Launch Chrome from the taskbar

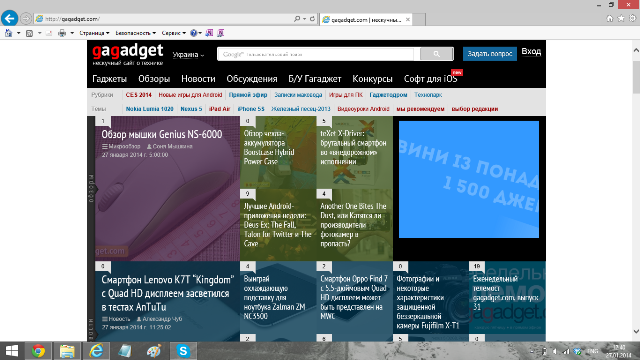coord(38,351)
